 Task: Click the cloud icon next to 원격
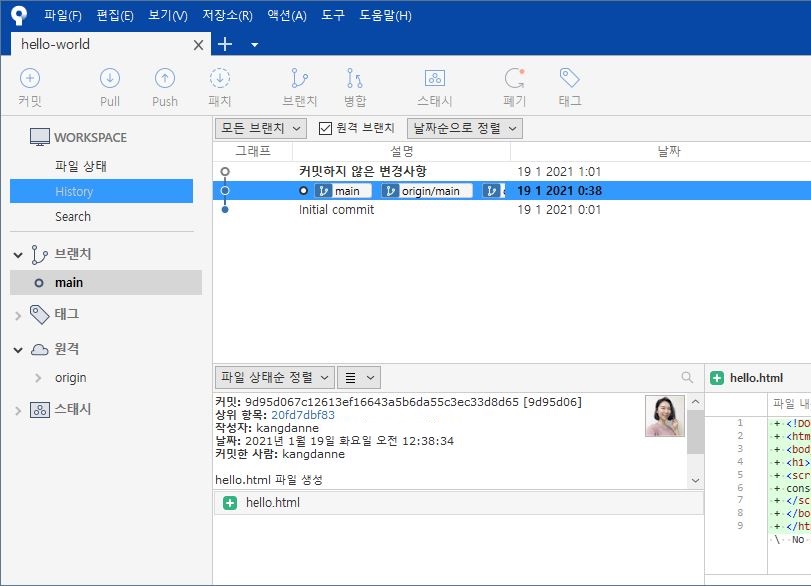pos(39,349)
